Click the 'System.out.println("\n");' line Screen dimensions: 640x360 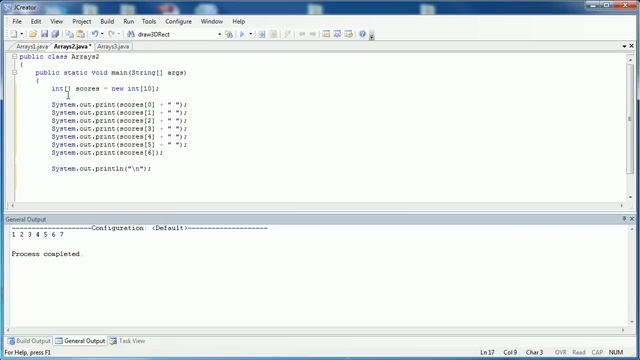click(101, 169)
